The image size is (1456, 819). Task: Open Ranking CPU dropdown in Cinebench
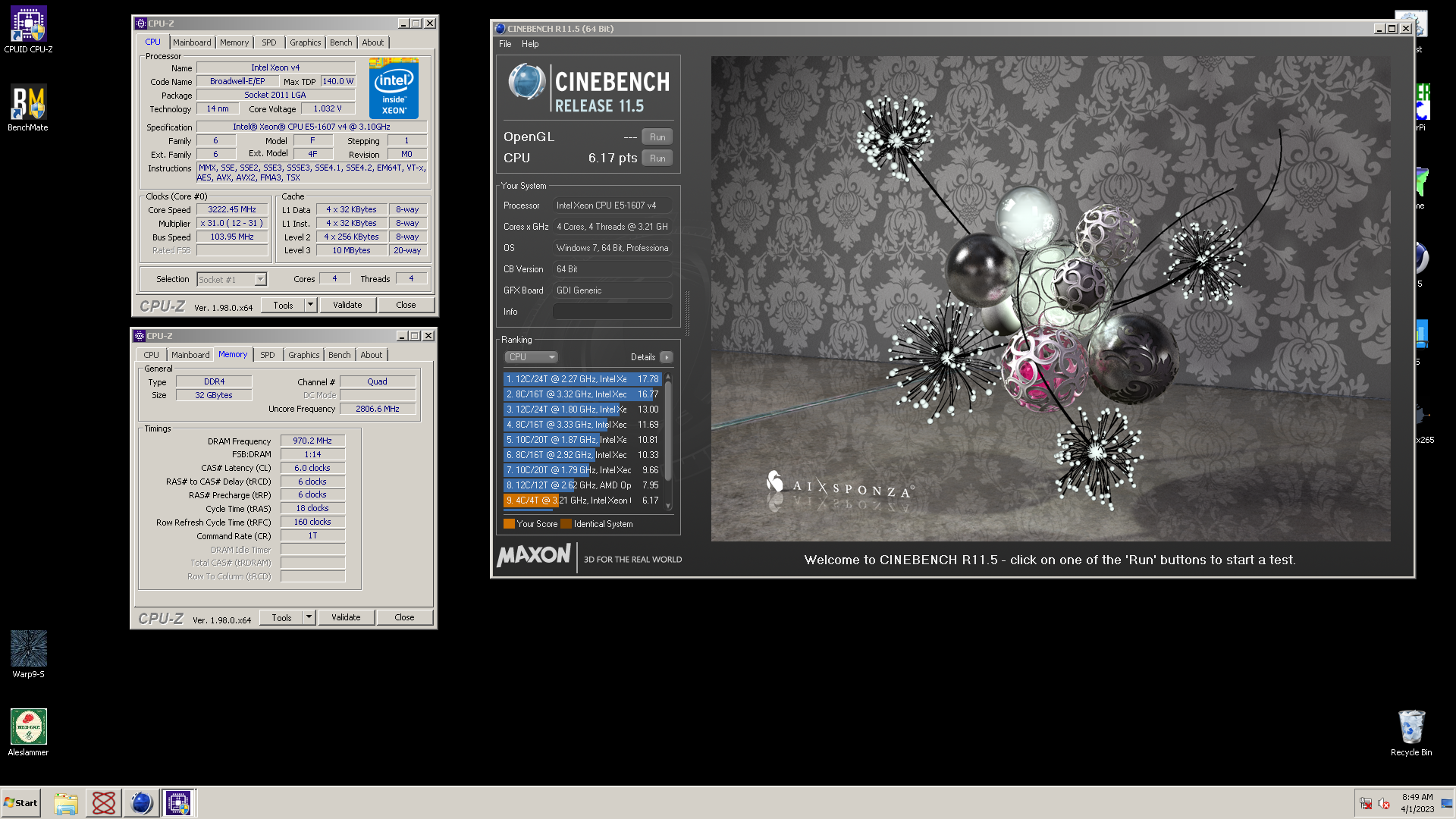click(531, 357)
